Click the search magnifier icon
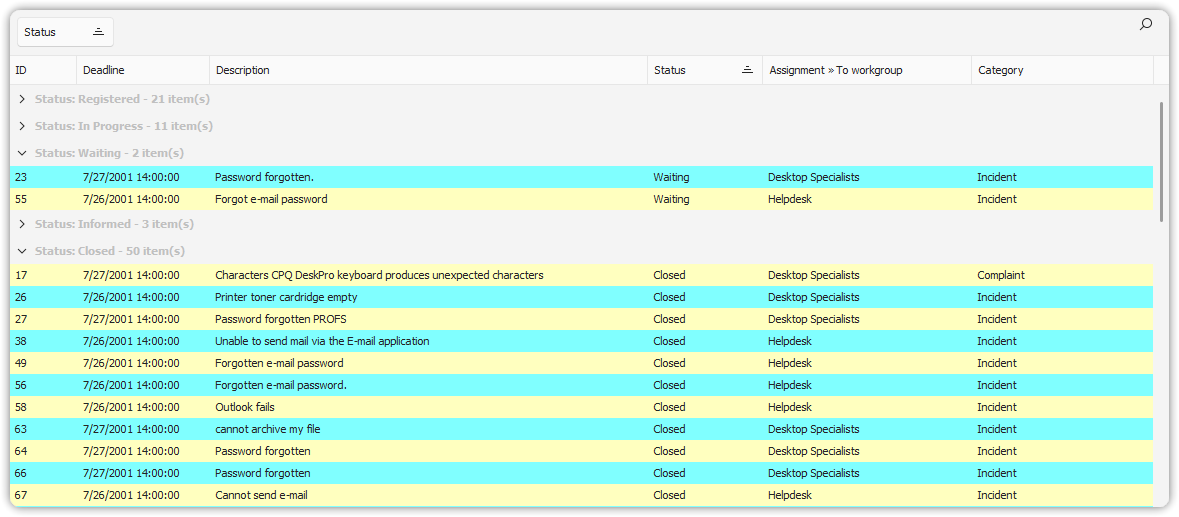 [x=1146, y=25]
